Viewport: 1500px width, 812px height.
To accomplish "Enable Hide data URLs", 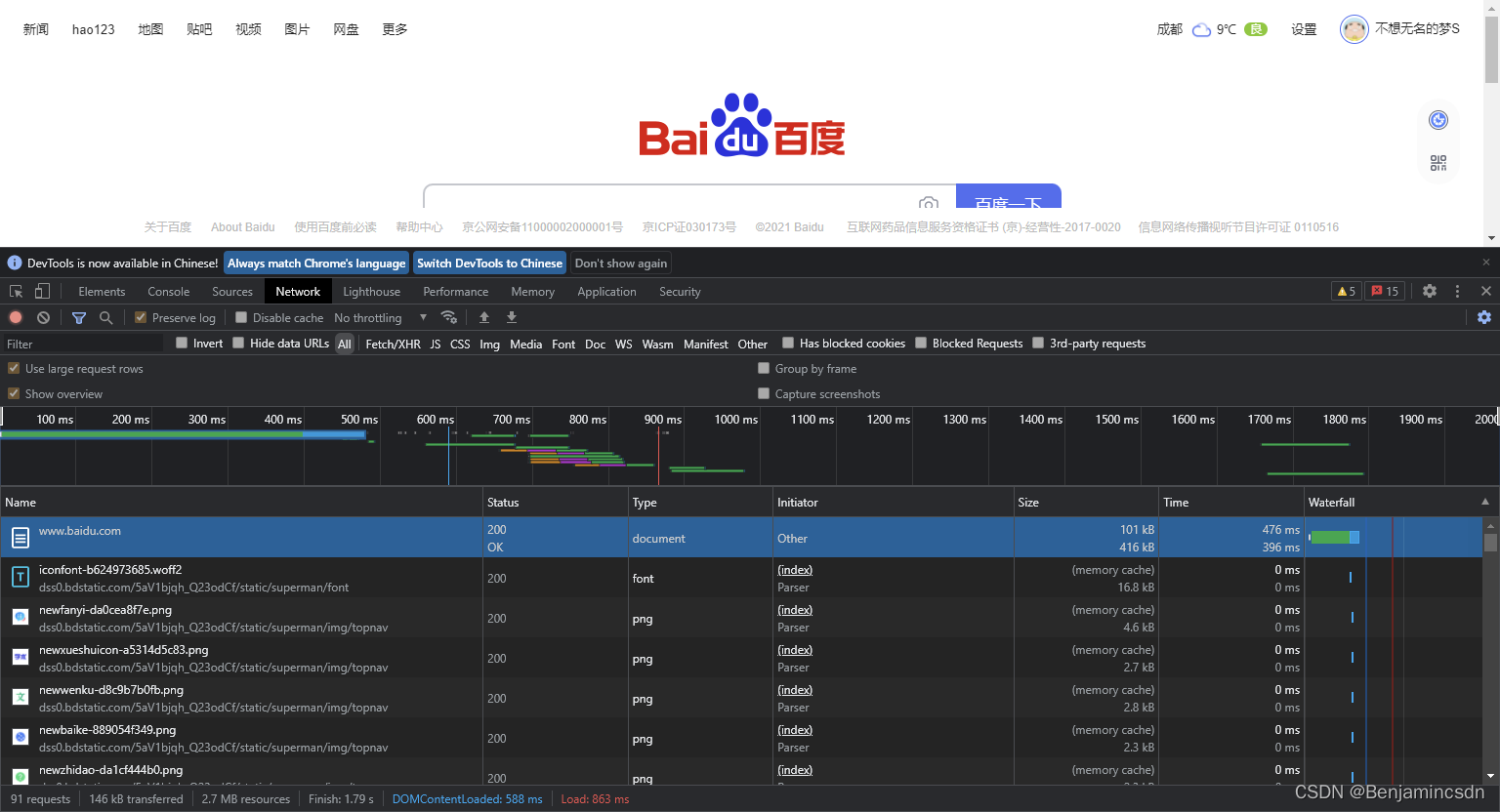I will coord(238,343).
